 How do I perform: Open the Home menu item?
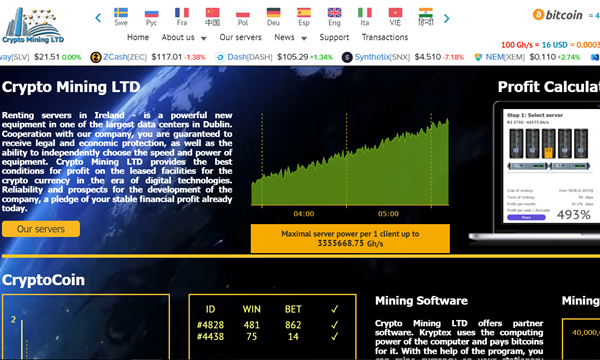[138, 37]
